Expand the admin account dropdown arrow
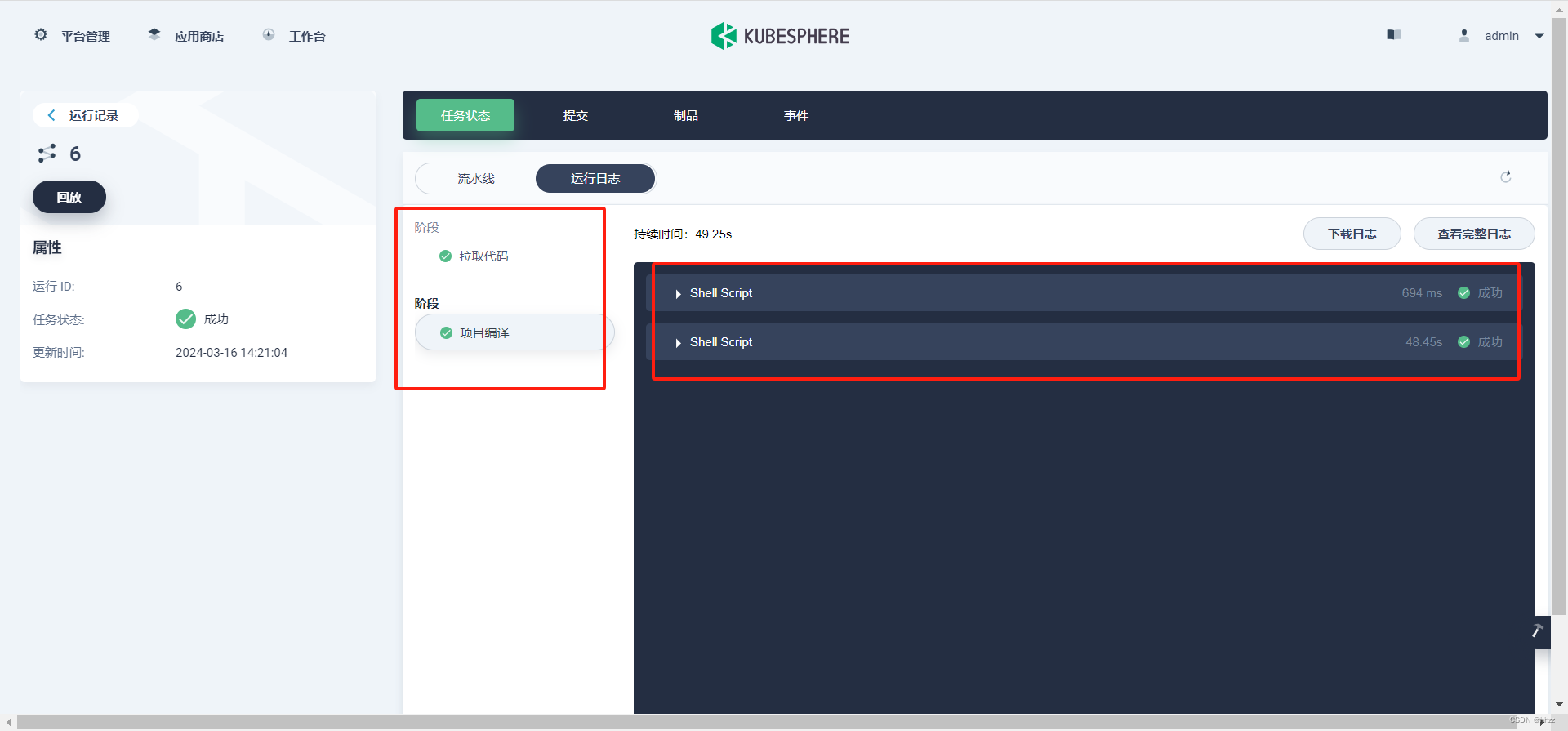 pos(1539,36)
